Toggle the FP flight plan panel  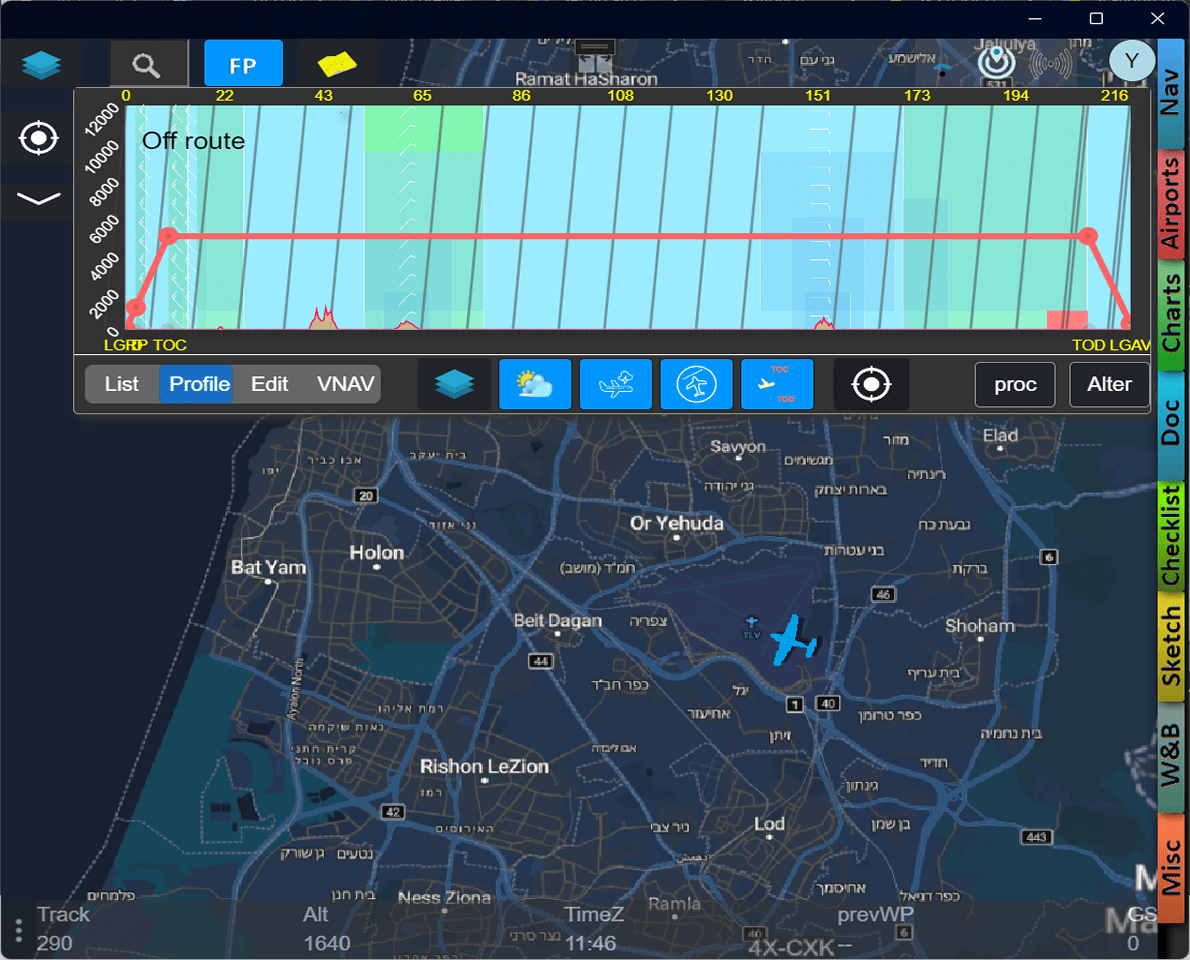[243, 66]
